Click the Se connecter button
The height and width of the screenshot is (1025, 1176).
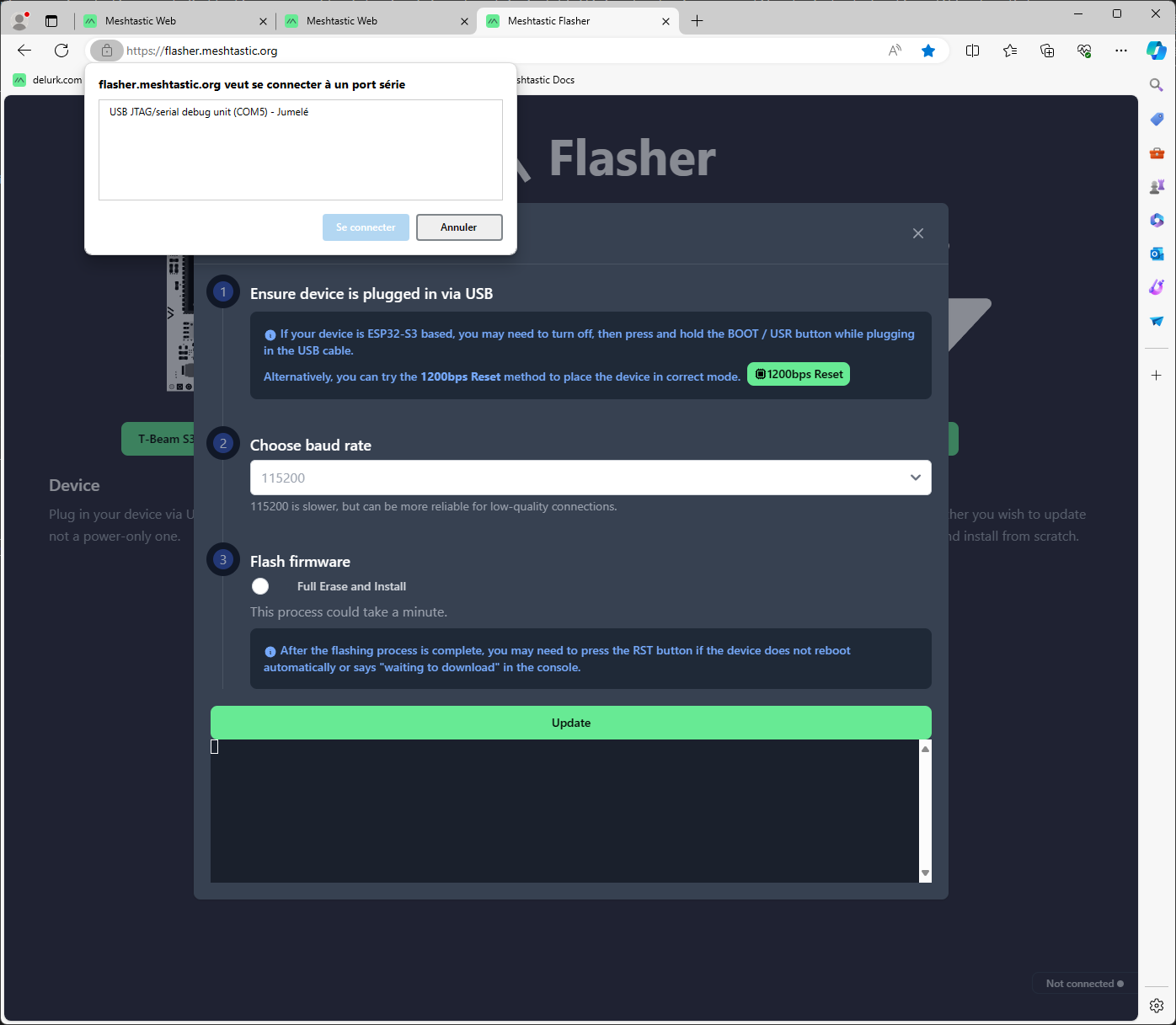pos(366,227)
